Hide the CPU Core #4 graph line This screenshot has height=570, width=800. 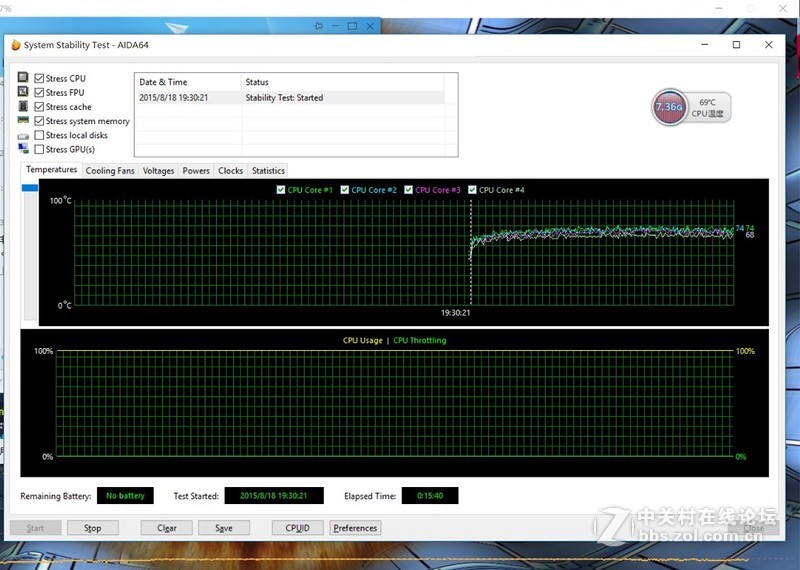[x=472, y=190]
